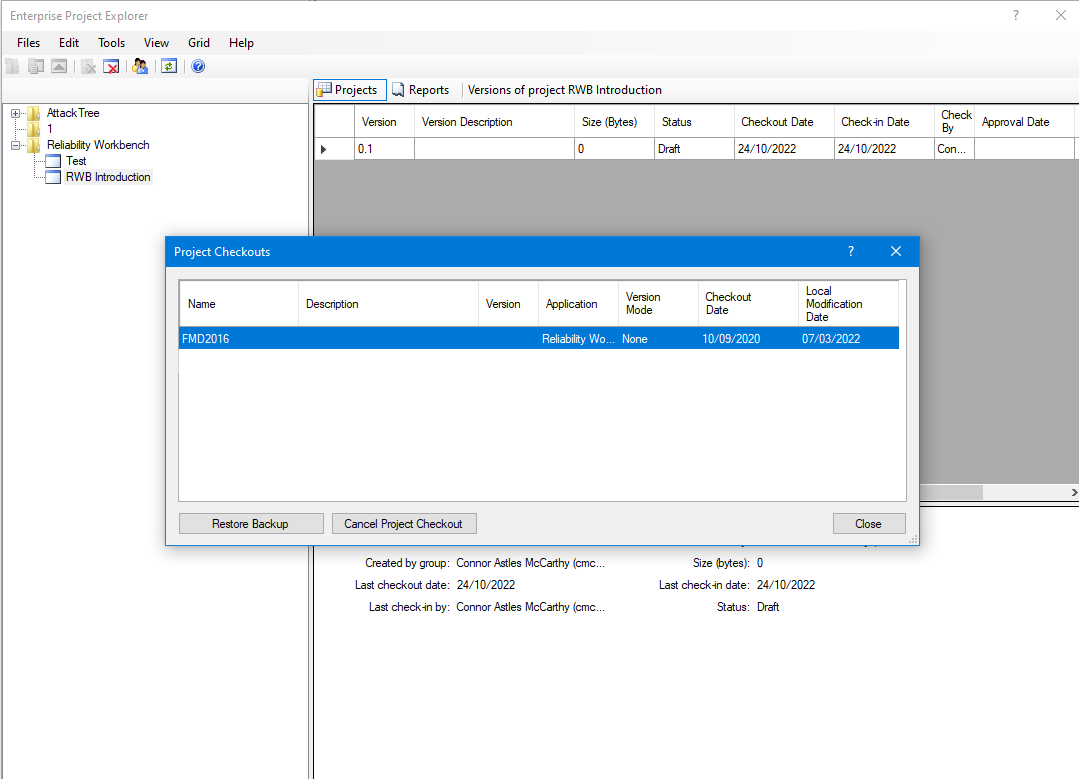The height and width of the screenshot is (779, 1079).
Task: Expand the AttackTree tree node
Action: pos(16,113)
